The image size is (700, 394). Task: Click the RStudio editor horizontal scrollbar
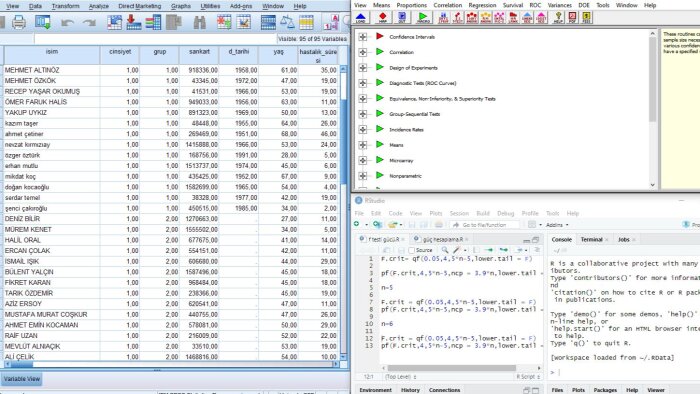pos(451,368)
